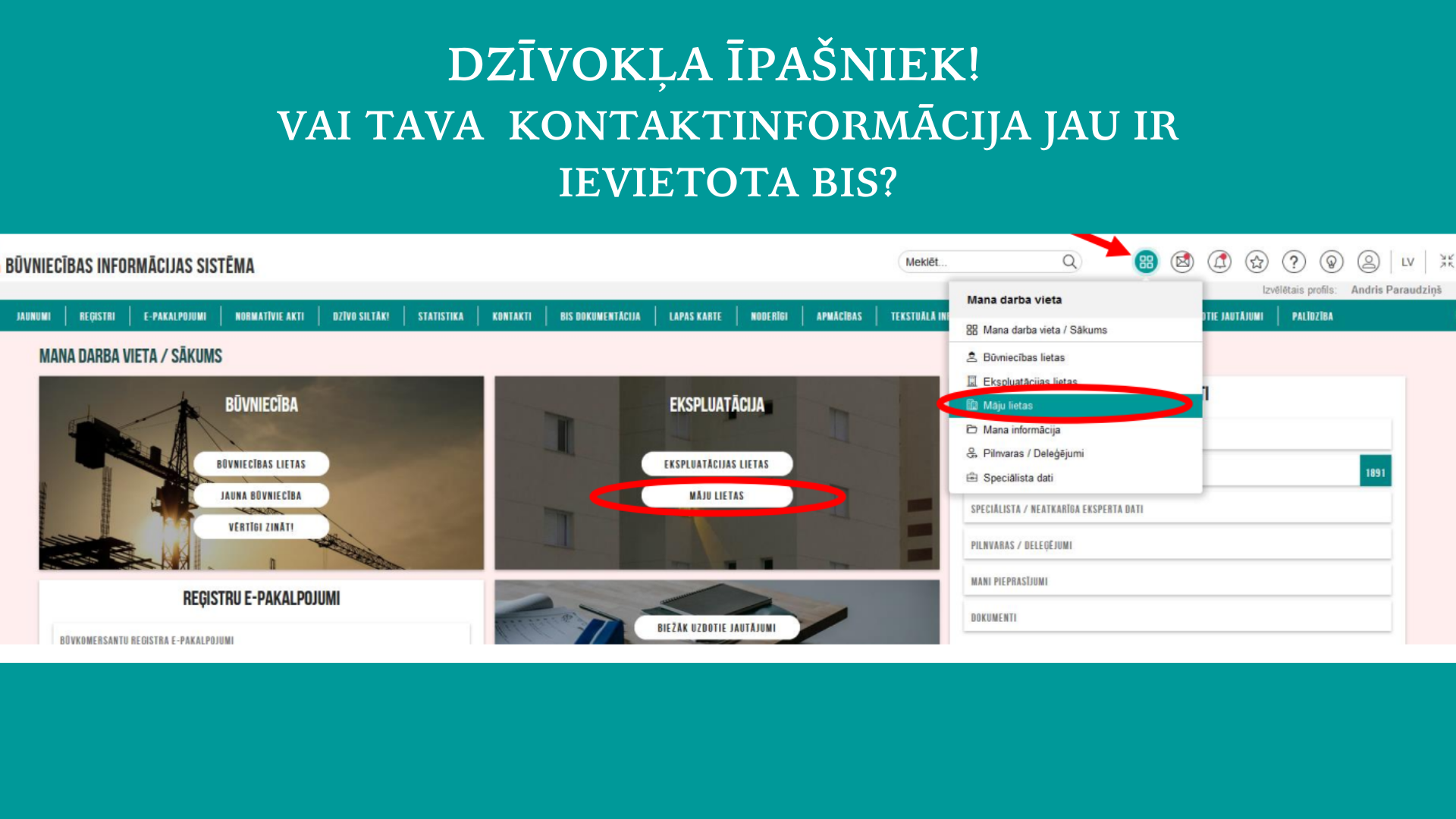Open the Mana informācija menu entry
The image size is (1456, 819).
click(x=1021, y=430)
